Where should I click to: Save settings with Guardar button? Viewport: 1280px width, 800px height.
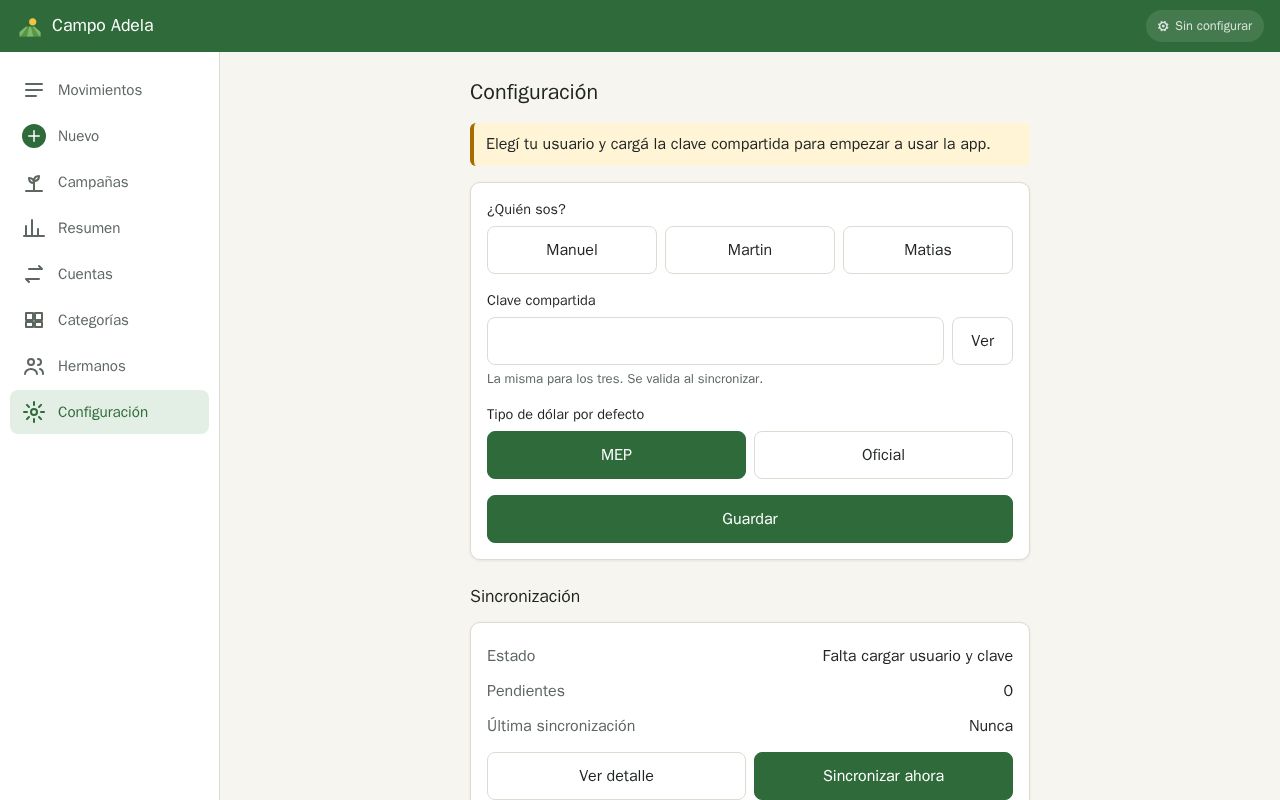pos(750,519)
